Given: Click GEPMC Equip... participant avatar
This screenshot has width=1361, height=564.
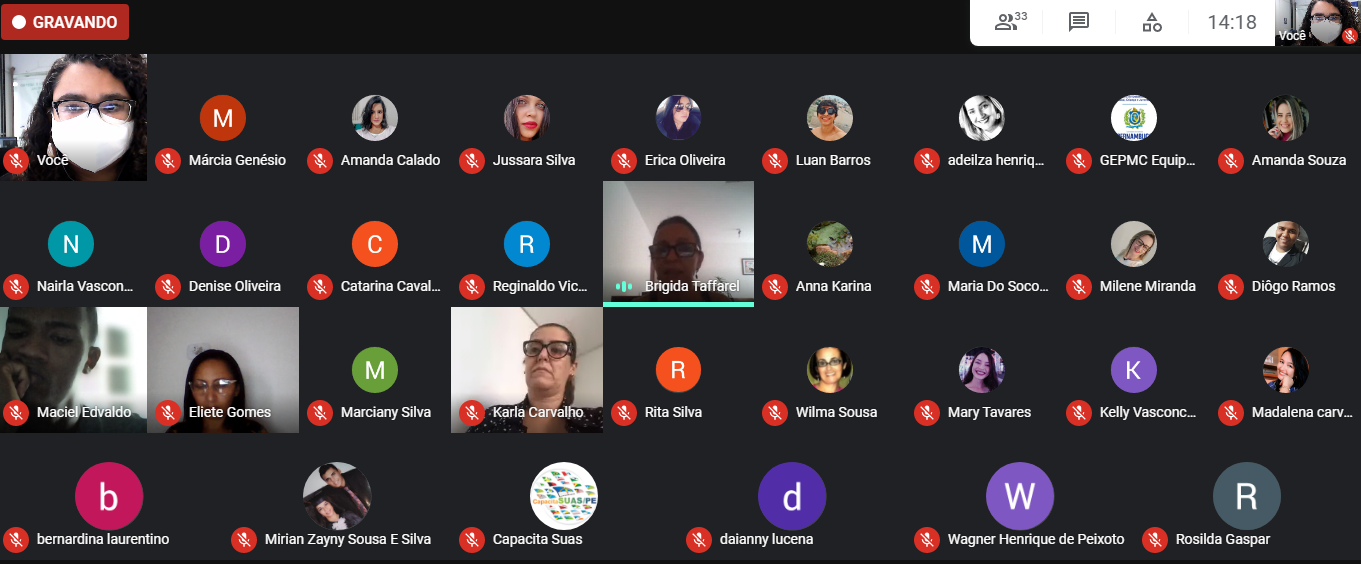Looking at the screenshot, I should [x=1134, y=118].
